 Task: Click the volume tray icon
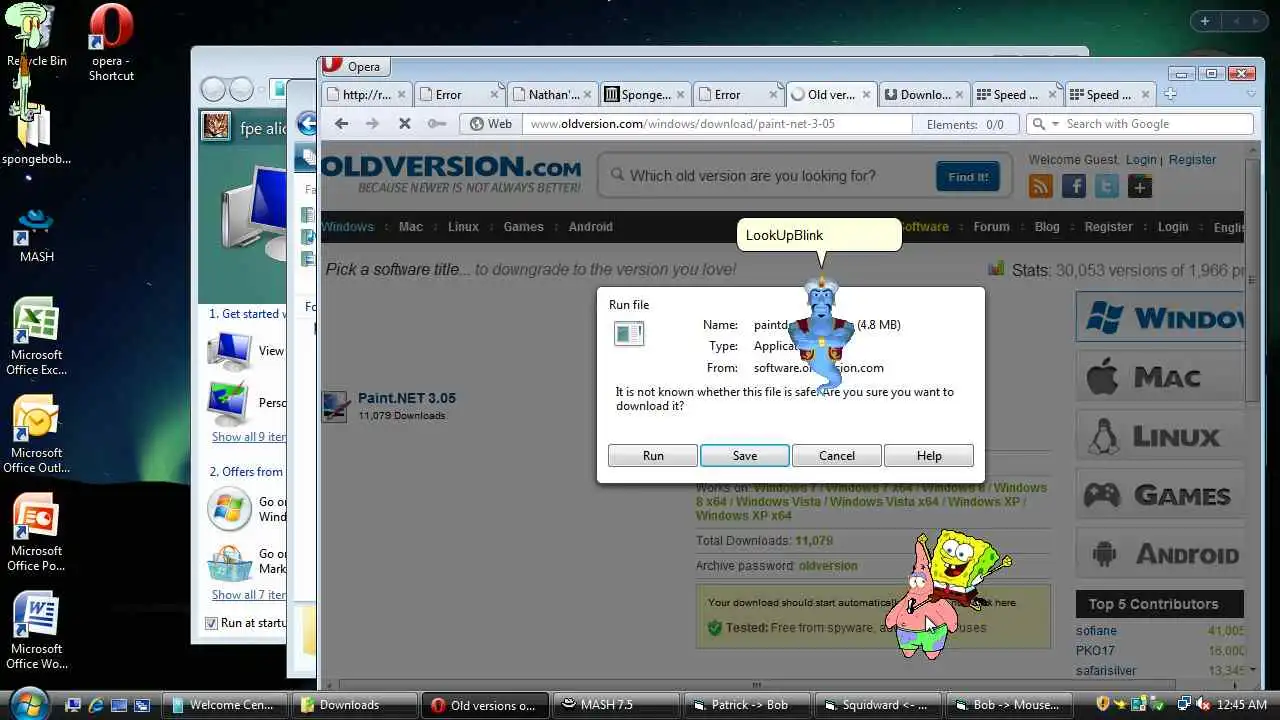(1203, 705)
